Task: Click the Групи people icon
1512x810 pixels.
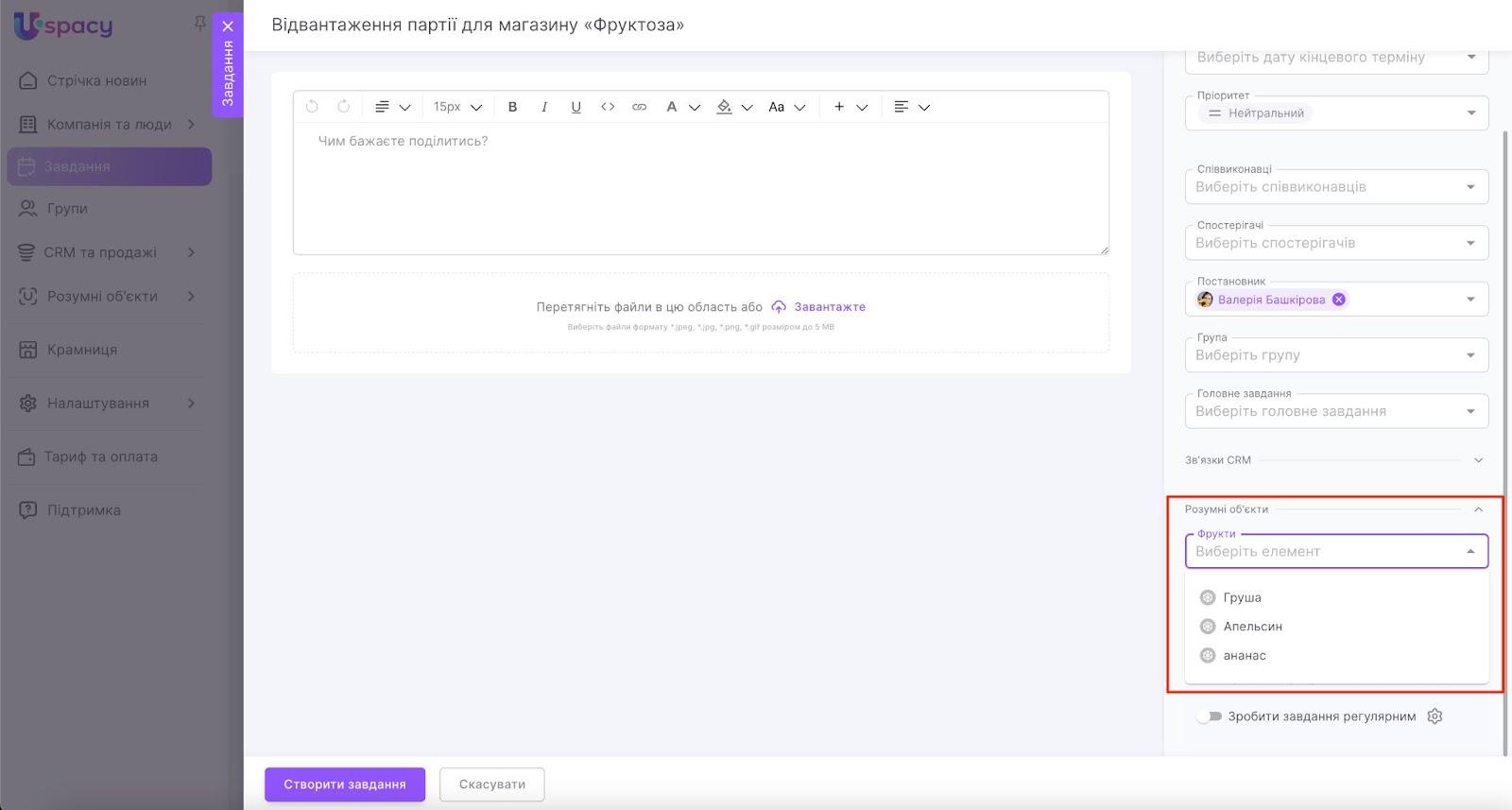Action: (27, 209)
